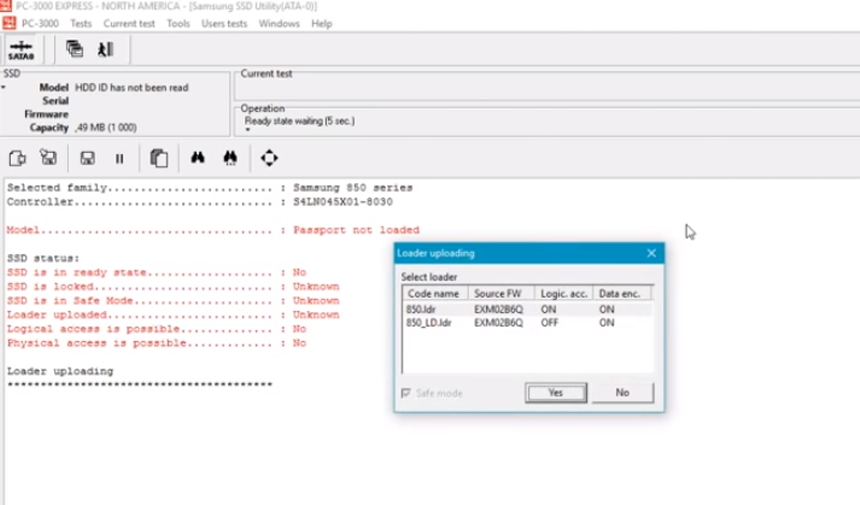
Task: Open the Windows menu
Action: point(279,24)
